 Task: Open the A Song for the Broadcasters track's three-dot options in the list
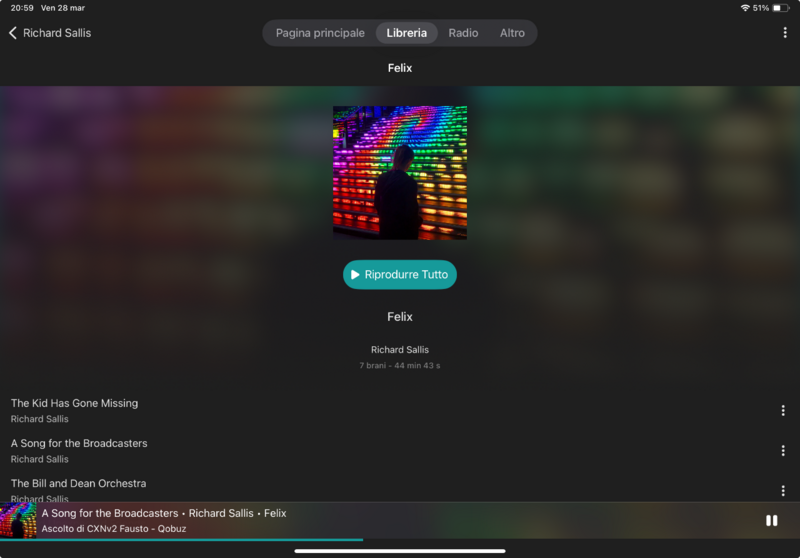click(783, 450)
